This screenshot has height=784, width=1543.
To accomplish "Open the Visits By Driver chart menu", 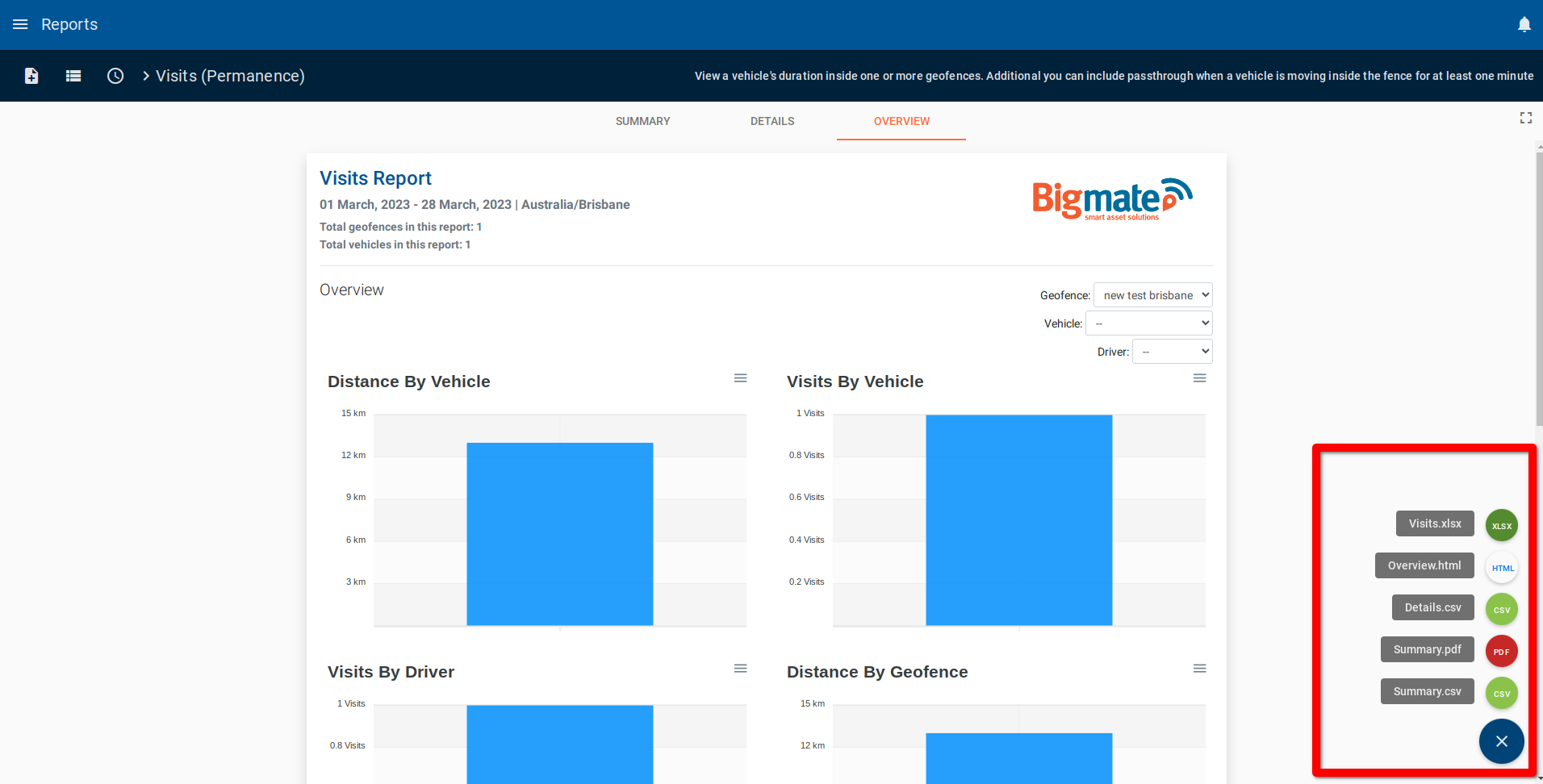I will coord(740,669).
